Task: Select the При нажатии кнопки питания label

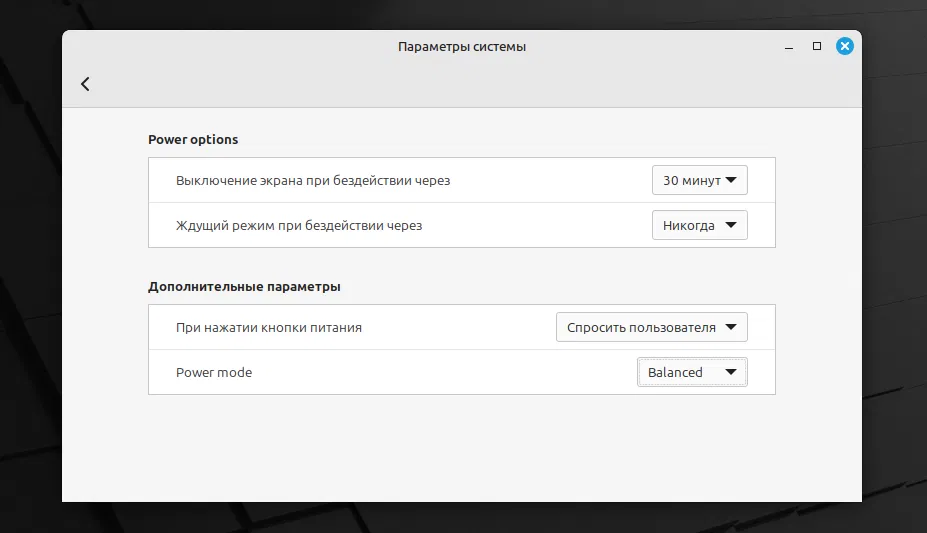Action: point(269,327)
